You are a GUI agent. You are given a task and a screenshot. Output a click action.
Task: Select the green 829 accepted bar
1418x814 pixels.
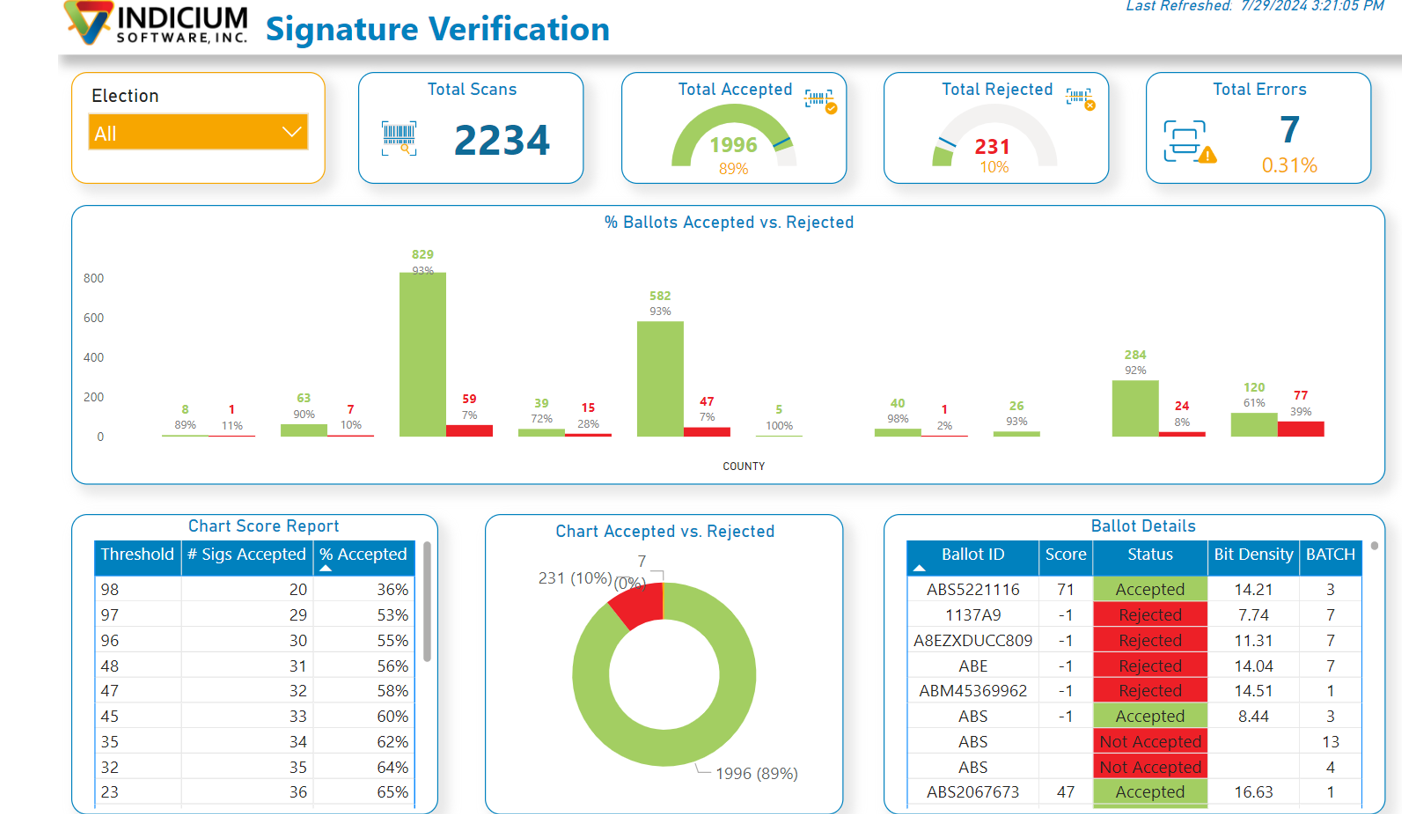point(422,354)
